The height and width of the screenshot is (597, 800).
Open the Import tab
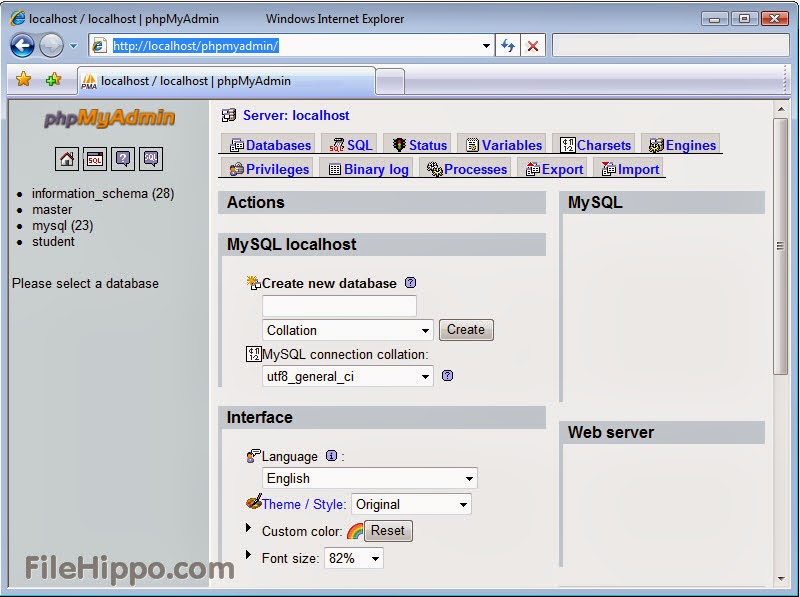(x=630, y=169)
